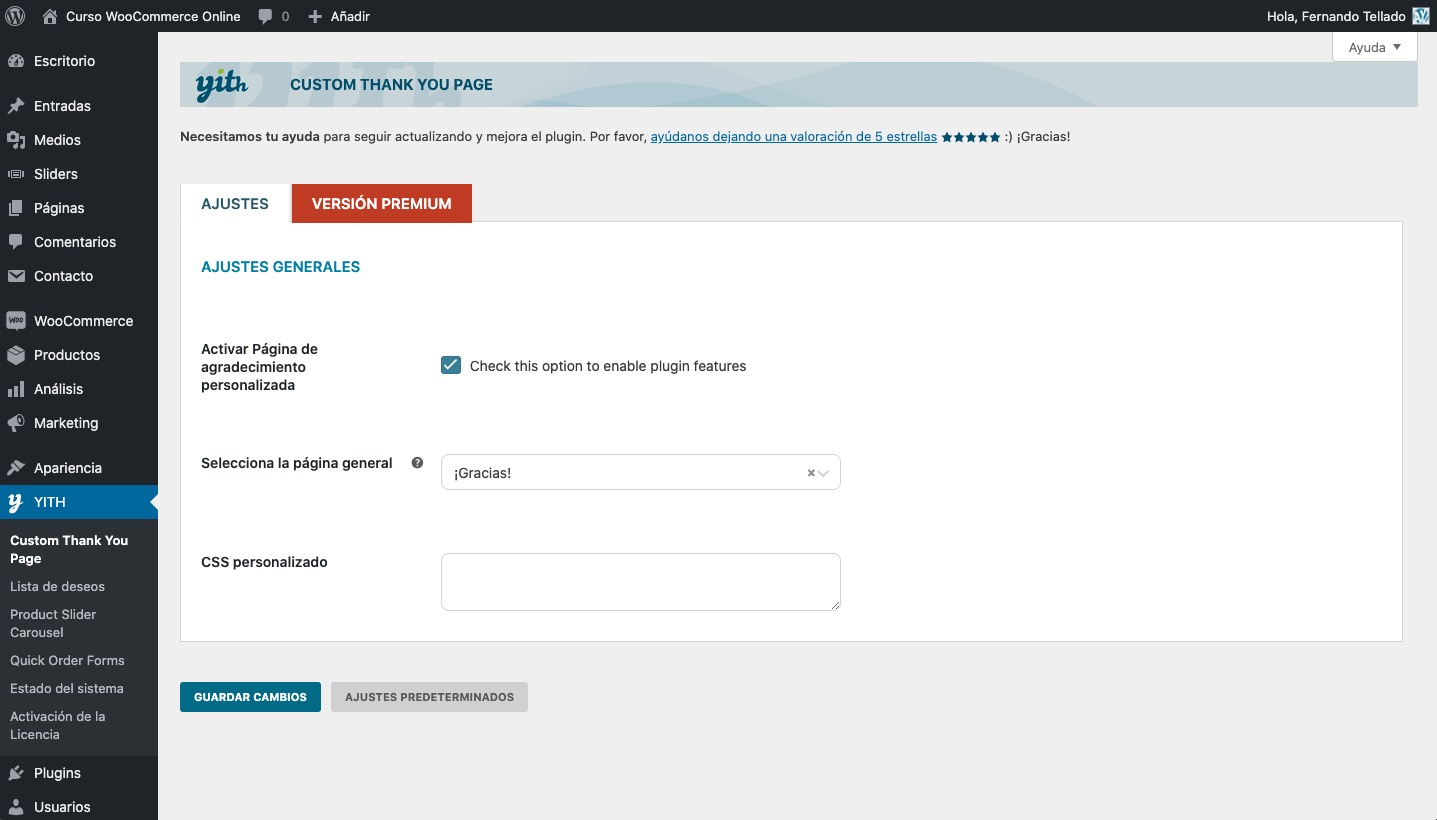Open Lista de deseos submenu item

pos(57,587)
